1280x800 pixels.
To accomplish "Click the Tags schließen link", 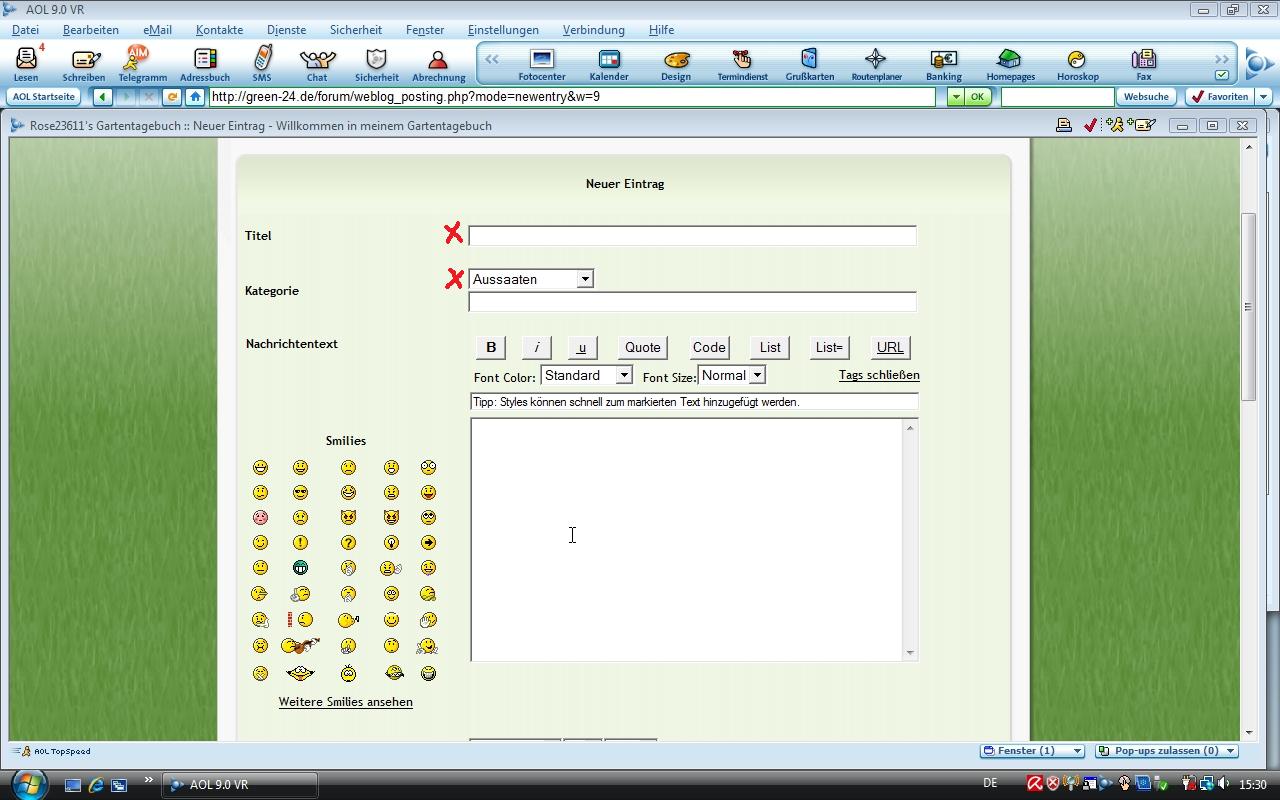I will coord(879,375).
